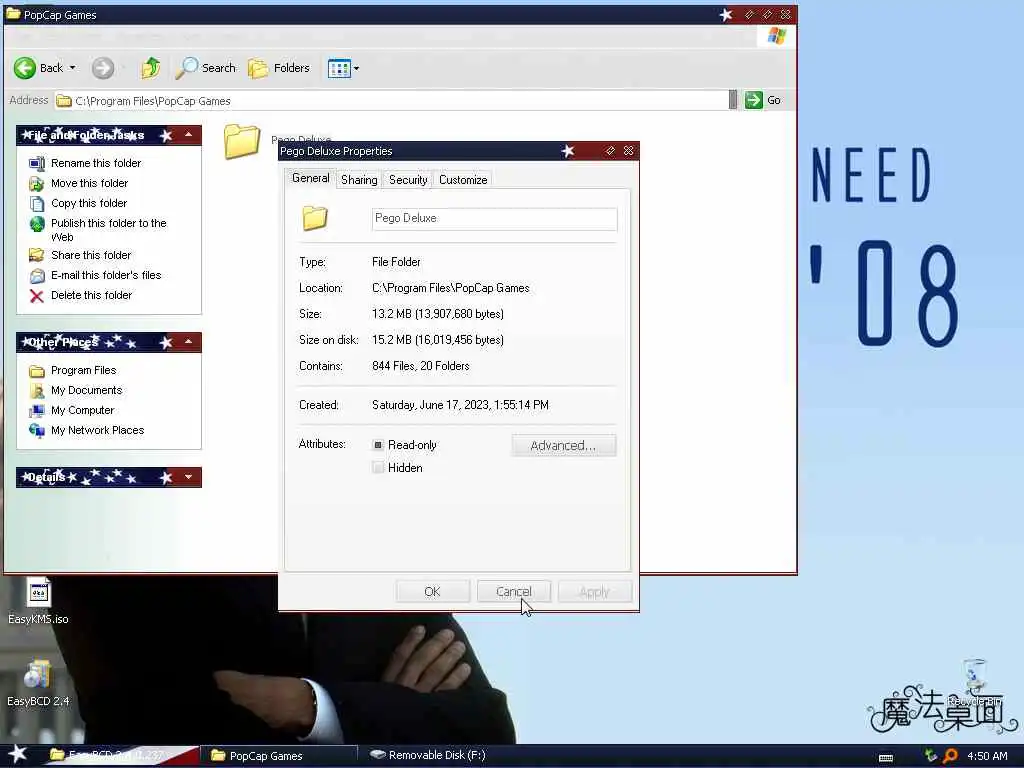Viewport: 1024px width, 768px height.
Task: Select the Pego Deluxe folder in Explorer
Action: (242, 142)
